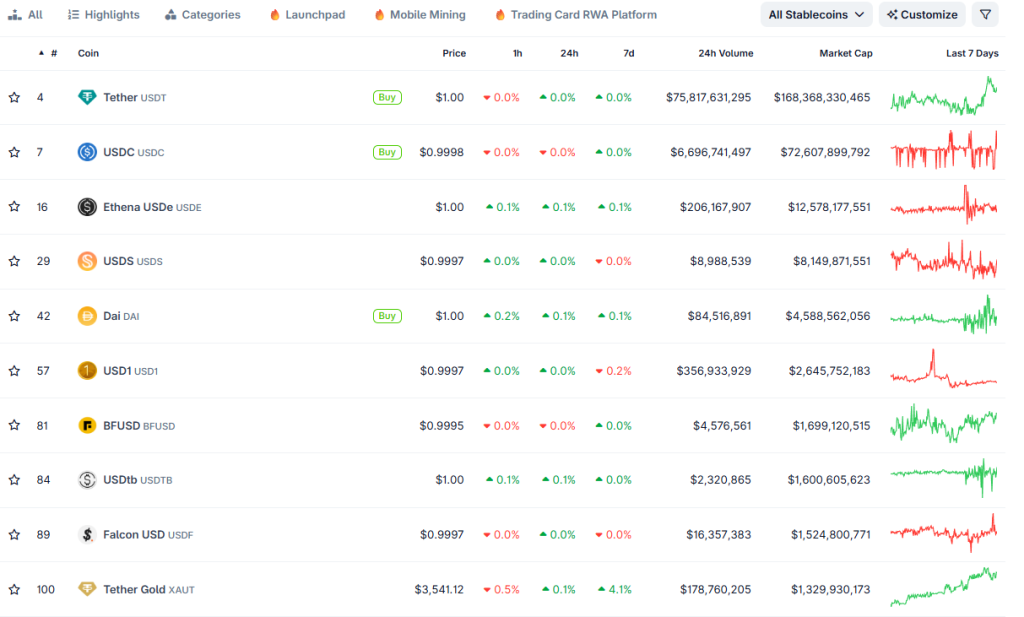This screenshot has width=1024, height=617.
Task: Open the Tether Gold 7-day sparkline chart
Action: pos(943,589)
